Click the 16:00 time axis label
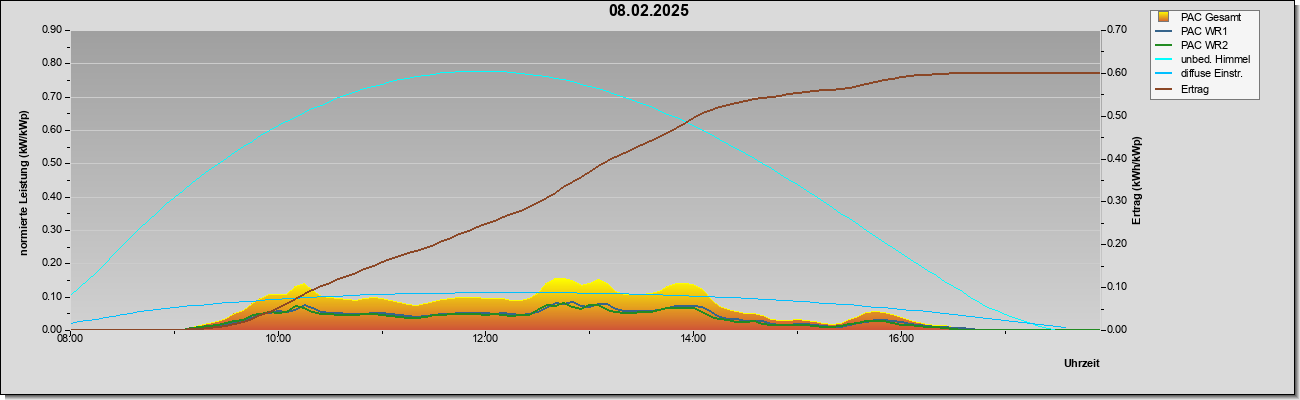Viewport: 1300px width, 400px height. pyautogui.click(x=901, y=339)
